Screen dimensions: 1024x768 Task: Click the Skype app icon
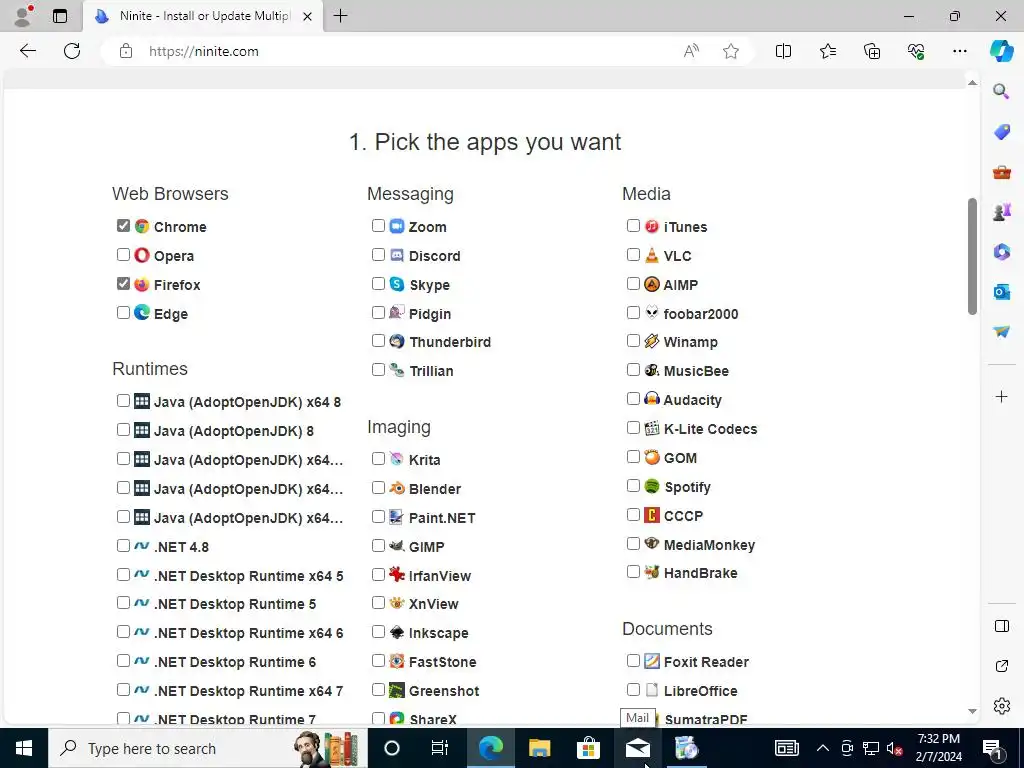point(397,284)
